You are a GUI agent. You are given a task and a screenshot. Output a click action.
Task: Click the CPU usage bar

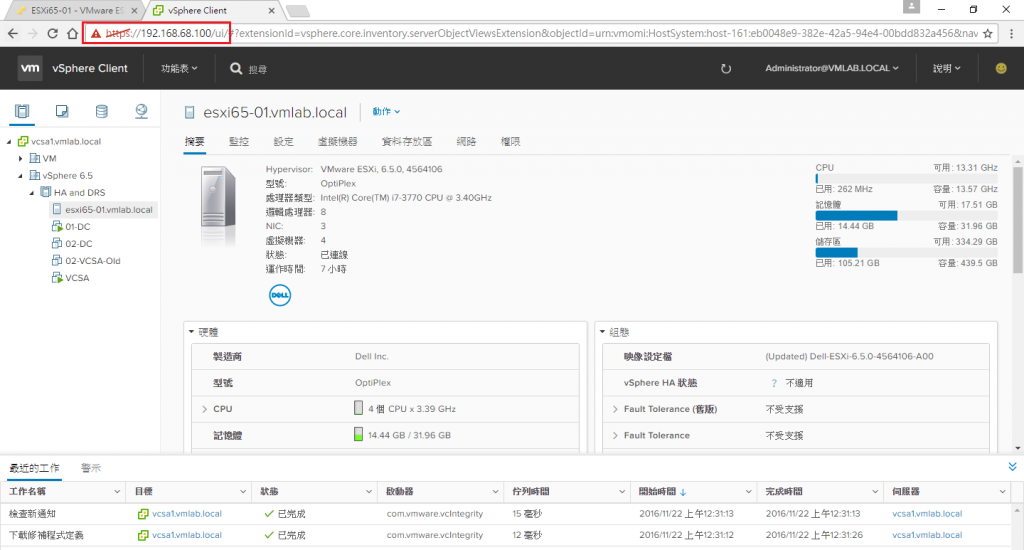coord(906,178)
